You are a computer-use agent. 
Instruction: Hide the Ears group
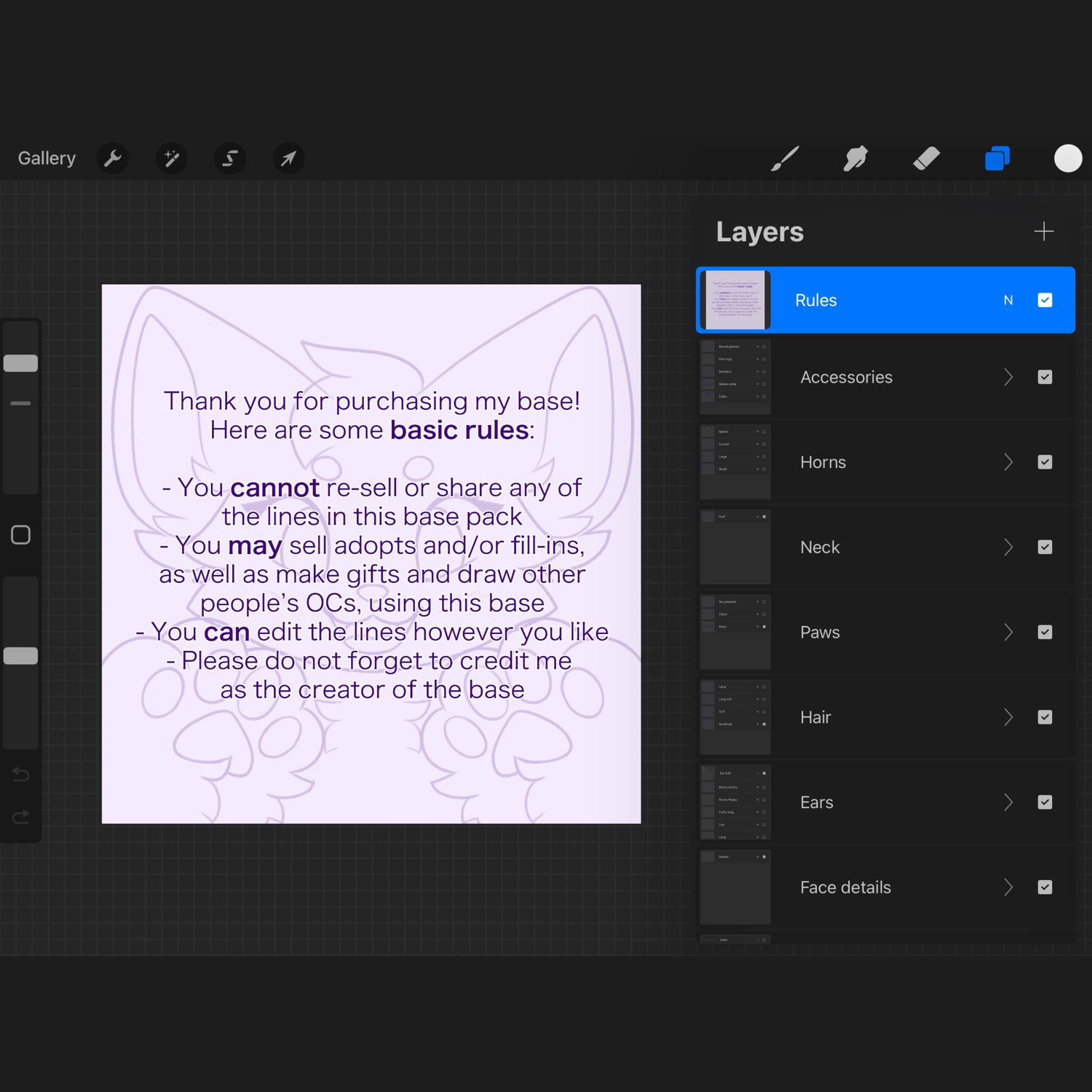1045,802
